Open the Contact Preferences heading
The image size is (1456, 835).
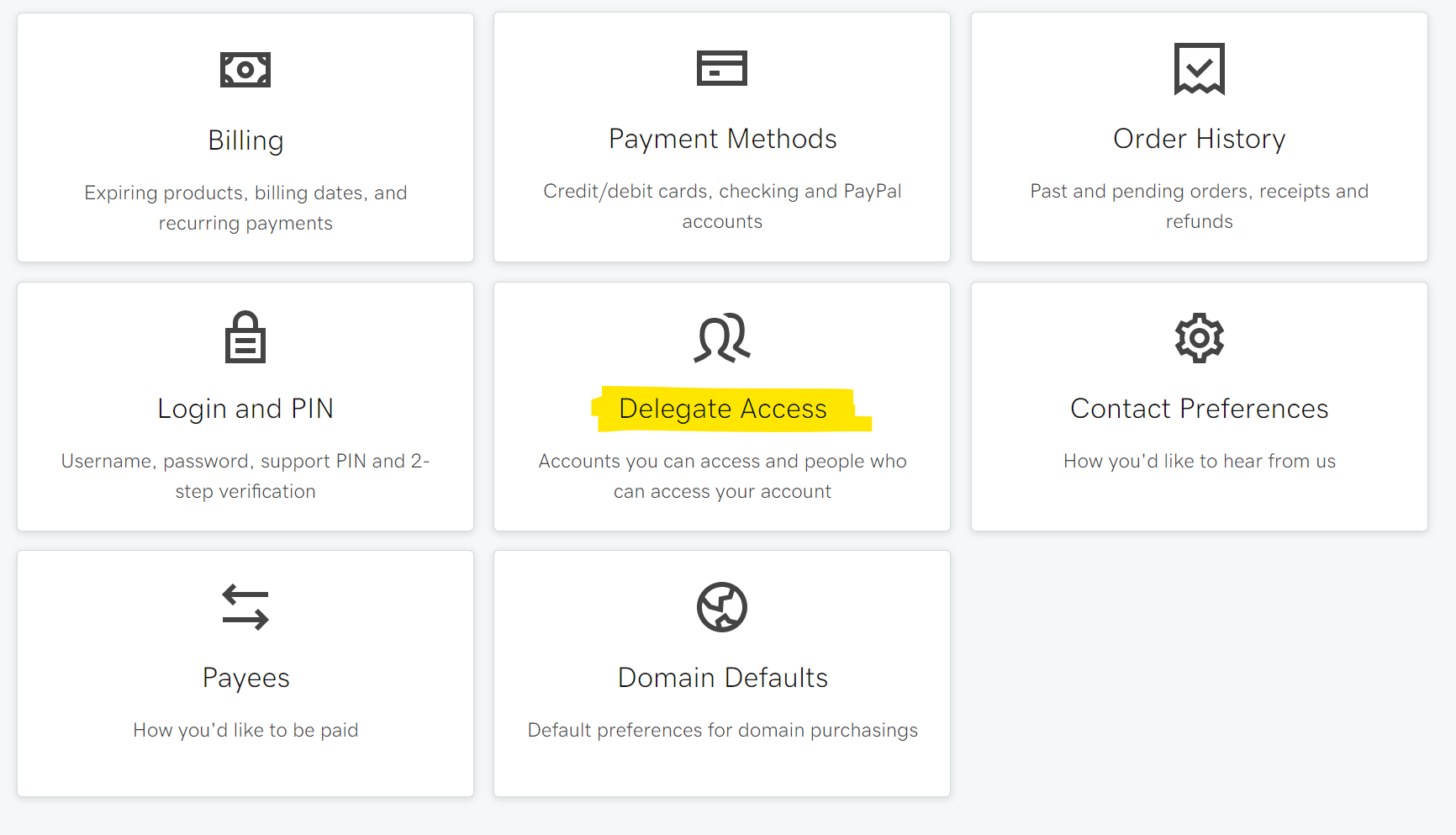tap(1199, 409)
